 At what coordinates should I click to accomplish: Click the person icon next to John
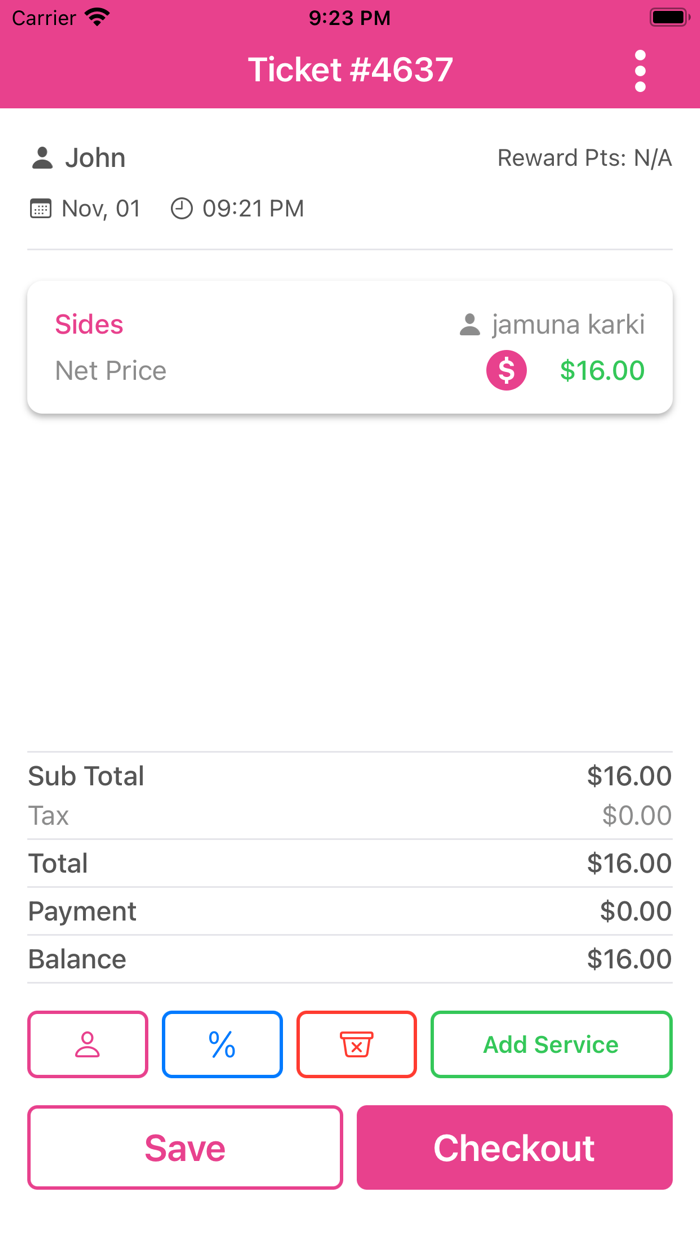point(40,157)
